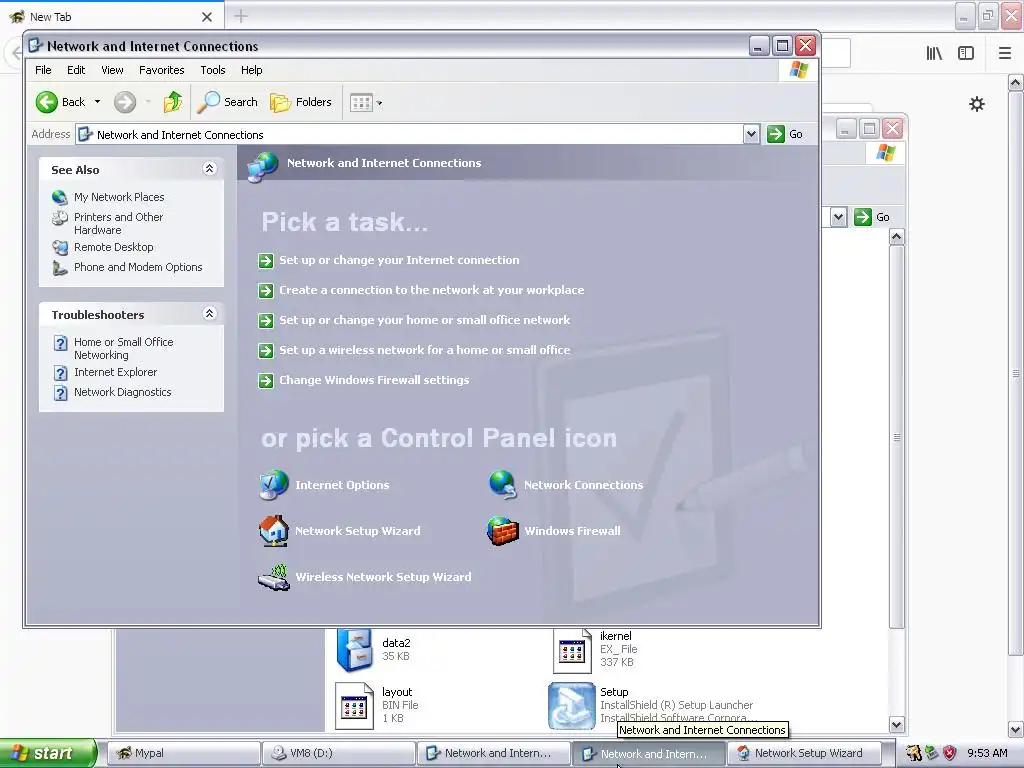Open the Favorites menu
Viewport: 1024px width, 768px height.
(161, 70)
